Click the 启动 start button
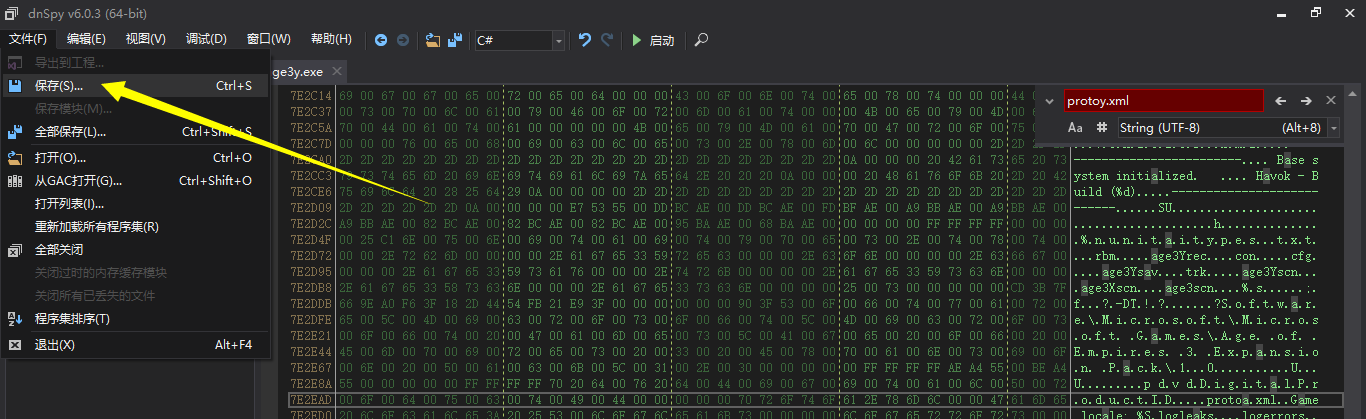 click(652, 40)
